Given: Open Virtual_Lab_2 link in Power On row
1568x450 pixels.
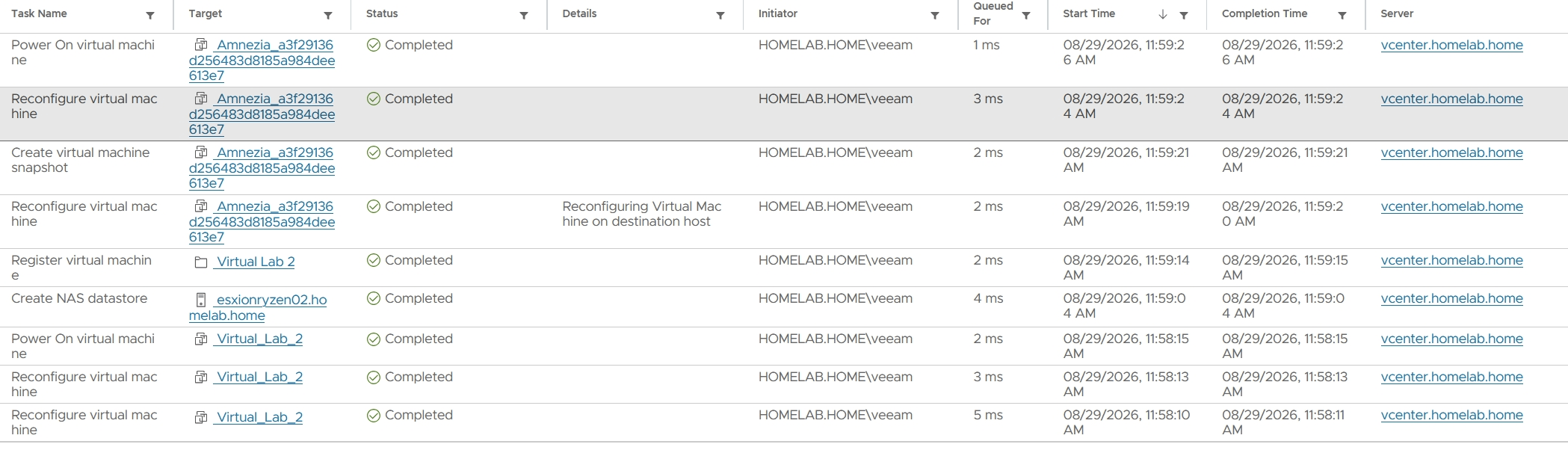Looking at the screenshot, I should [259, 339].
